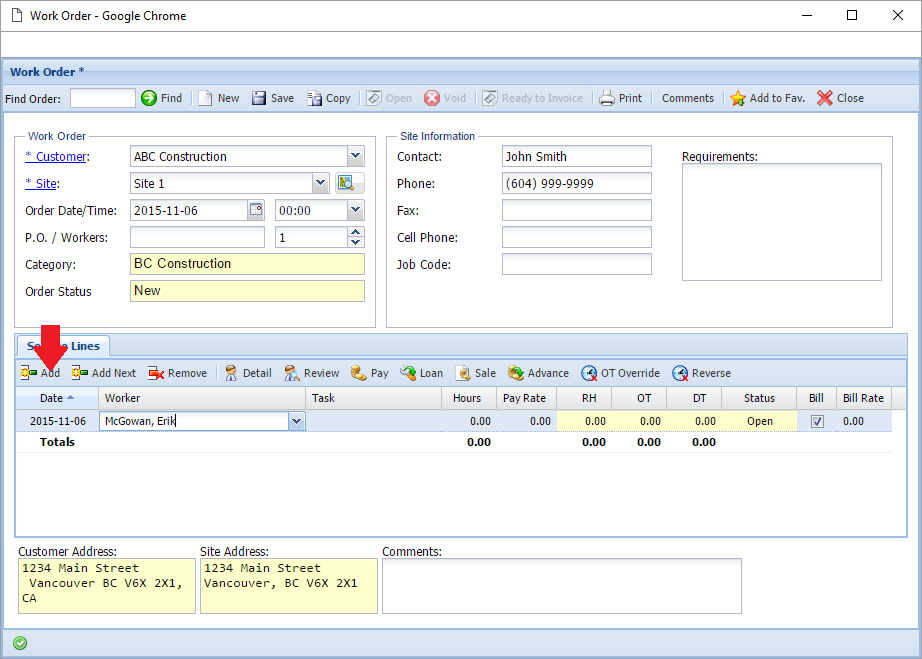This screenshot has height=659, width=922.
Task: Click the Status column header
Action: (x=759, y=398)
